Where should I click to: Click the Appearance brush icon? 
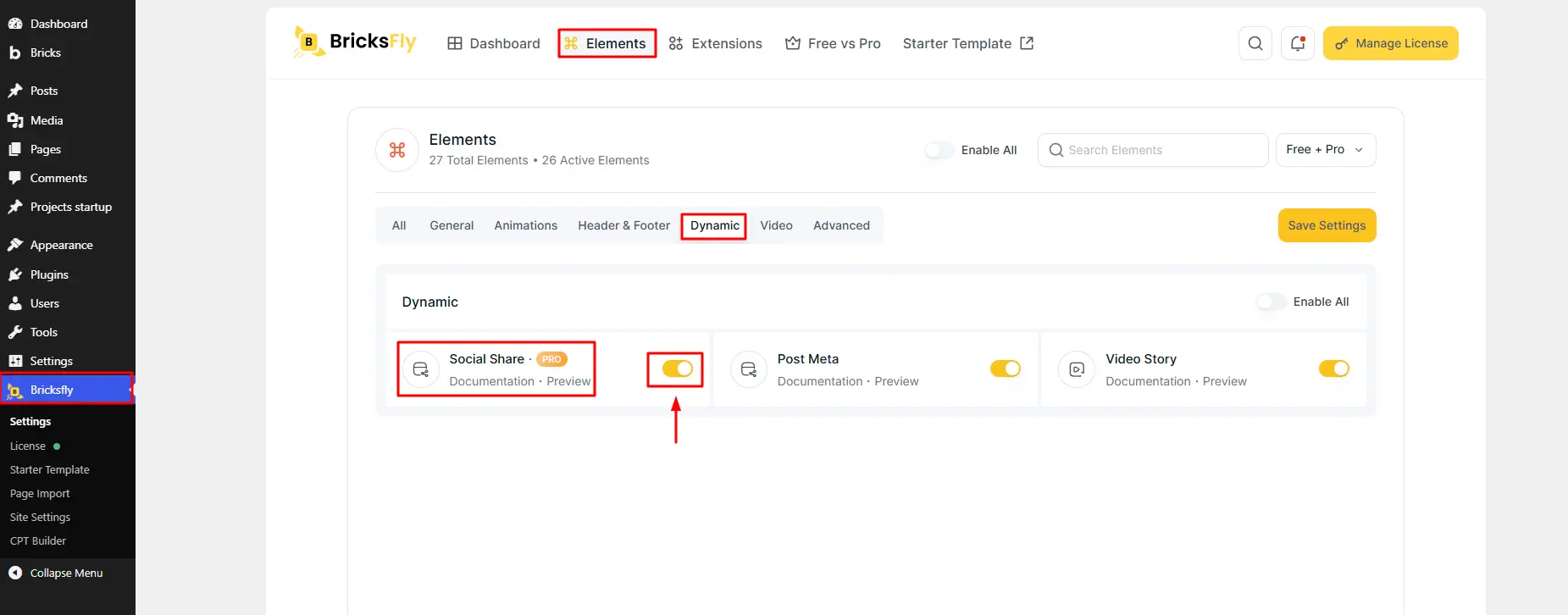[x=15, y=245]
